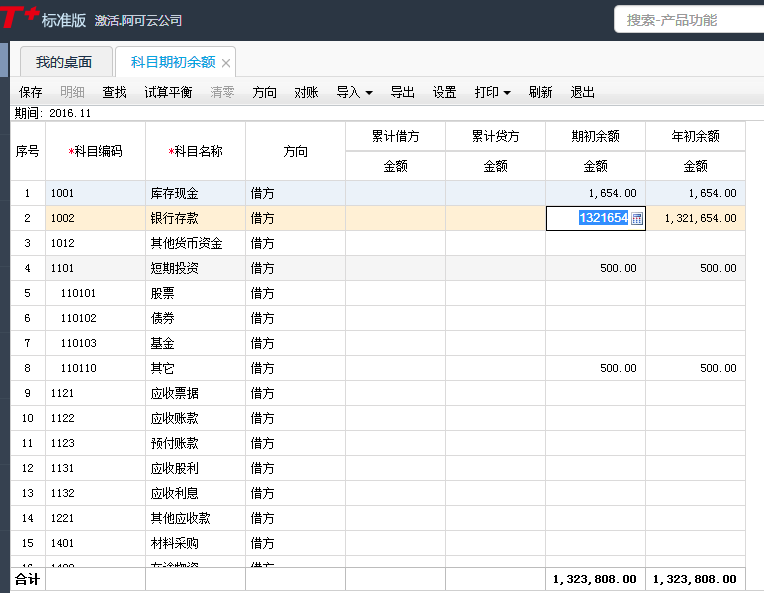Click the 刷新 button
Screen dimensions: 764x593
pos(540,92)
